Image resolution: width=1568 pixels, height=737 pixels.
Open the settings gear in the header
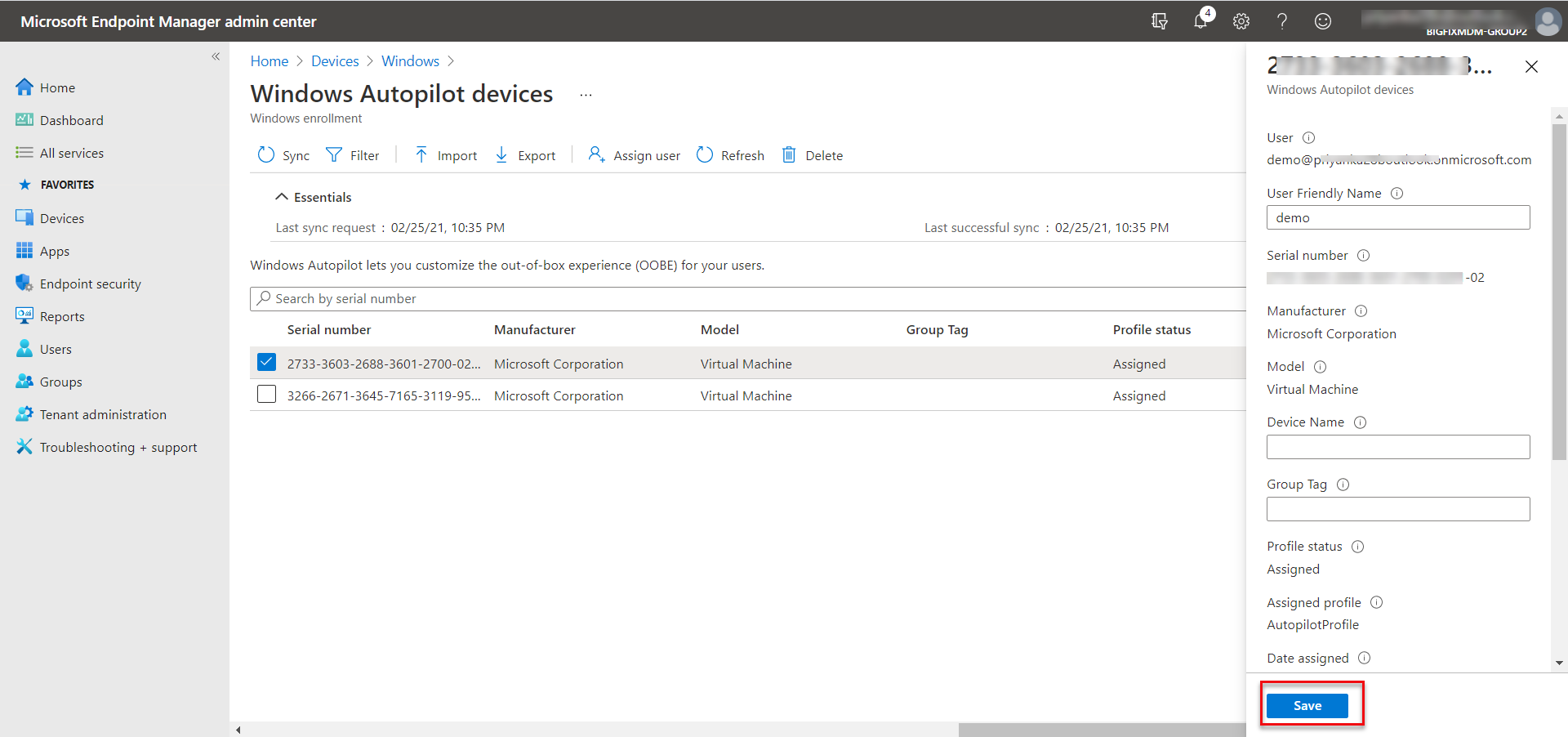tap(1241, 21)
